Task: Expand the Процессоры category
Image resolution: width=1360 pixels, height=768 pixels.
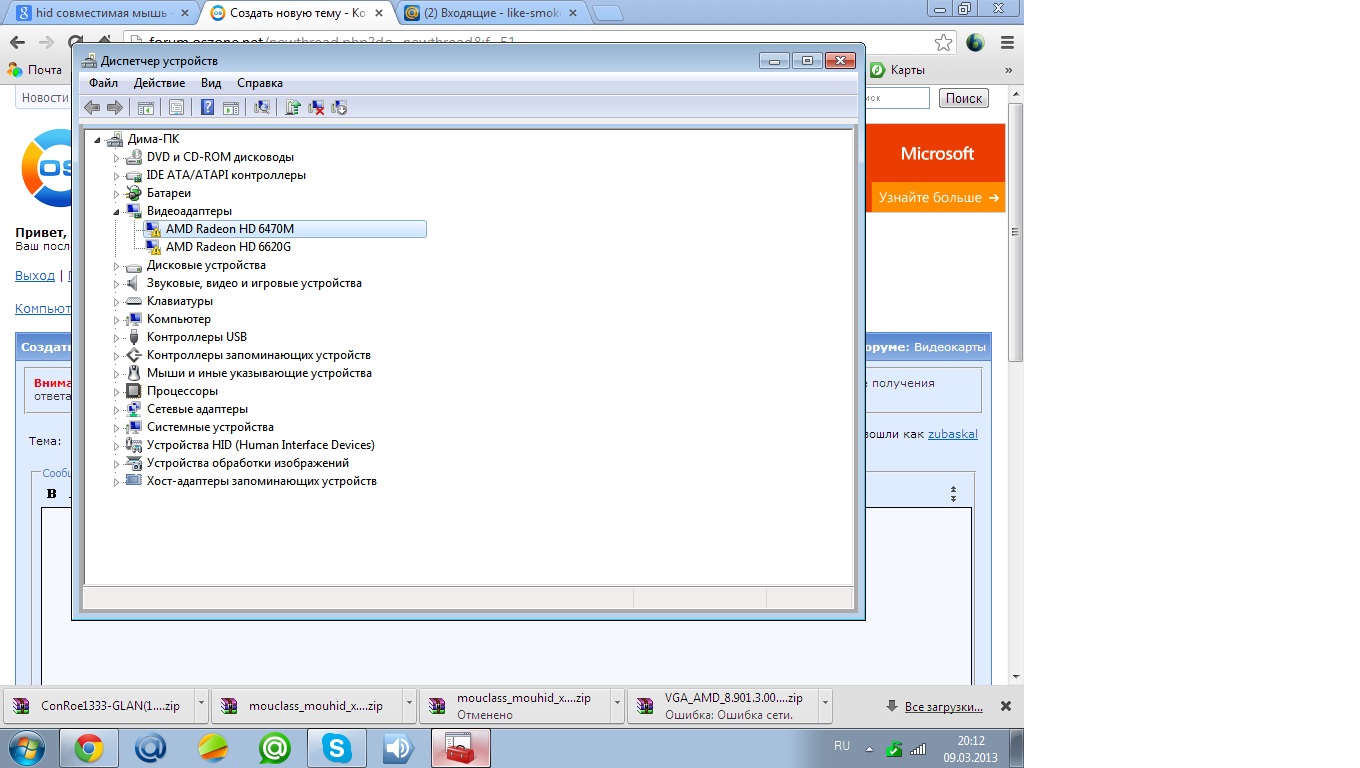Action: click(x=116, y=392)
